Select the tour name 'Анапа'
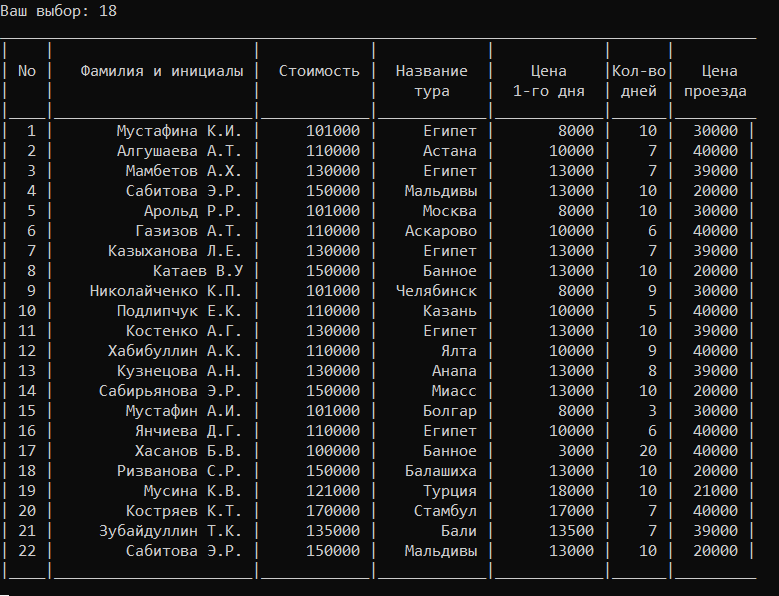 [454, 371]
